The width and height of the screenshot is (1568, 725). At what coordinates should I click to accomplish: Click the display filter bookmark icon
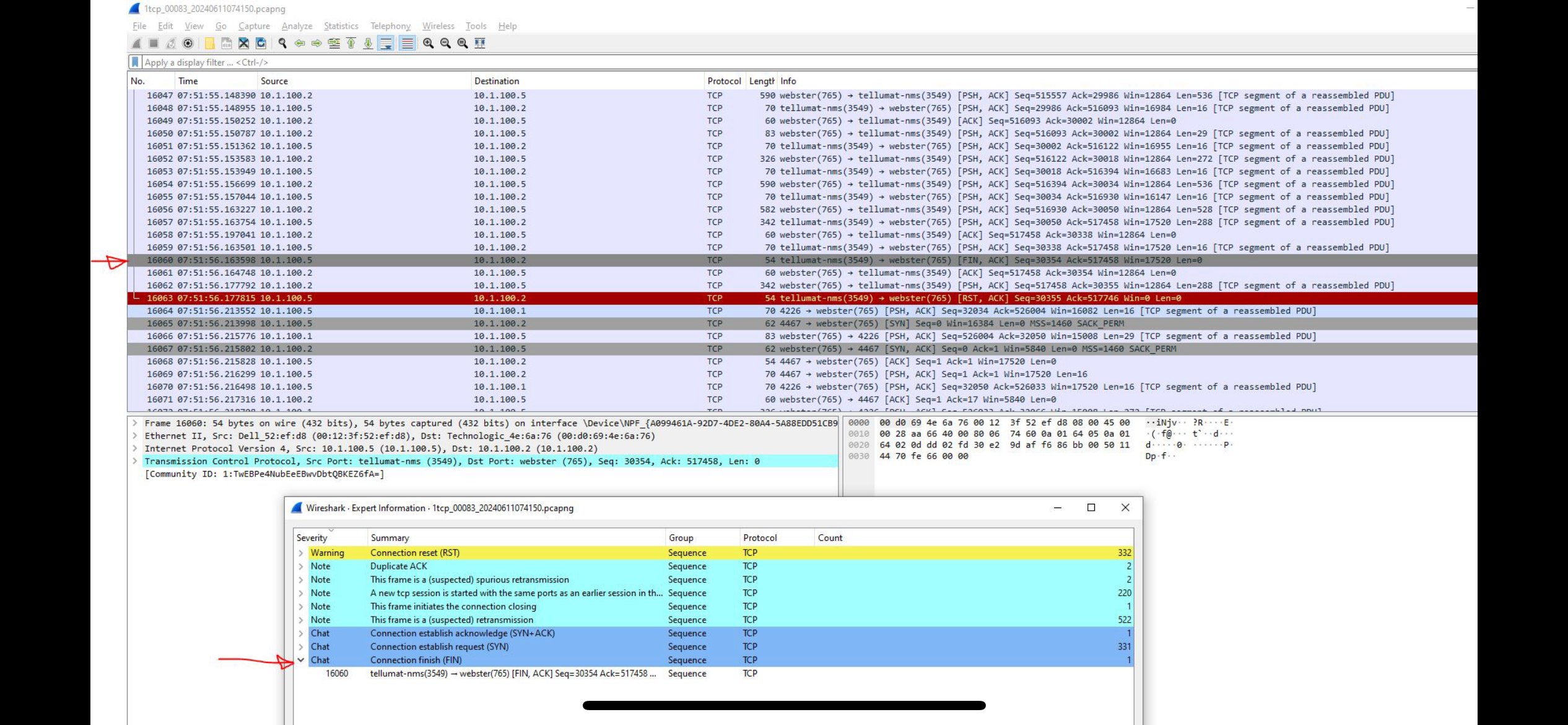point(135,62)
